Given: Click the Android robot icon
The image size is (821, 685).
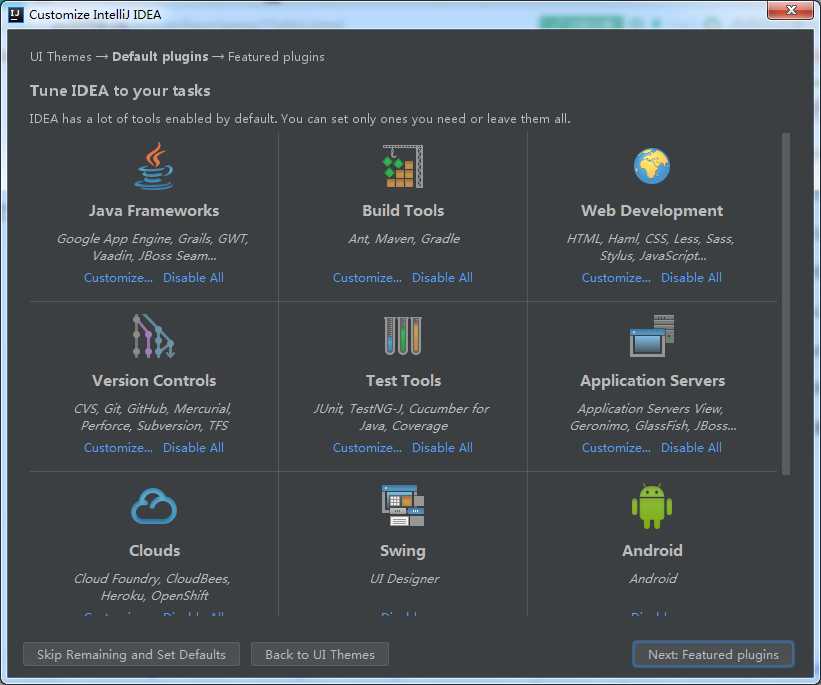Looking at the screenshot, I should point(652,506).
